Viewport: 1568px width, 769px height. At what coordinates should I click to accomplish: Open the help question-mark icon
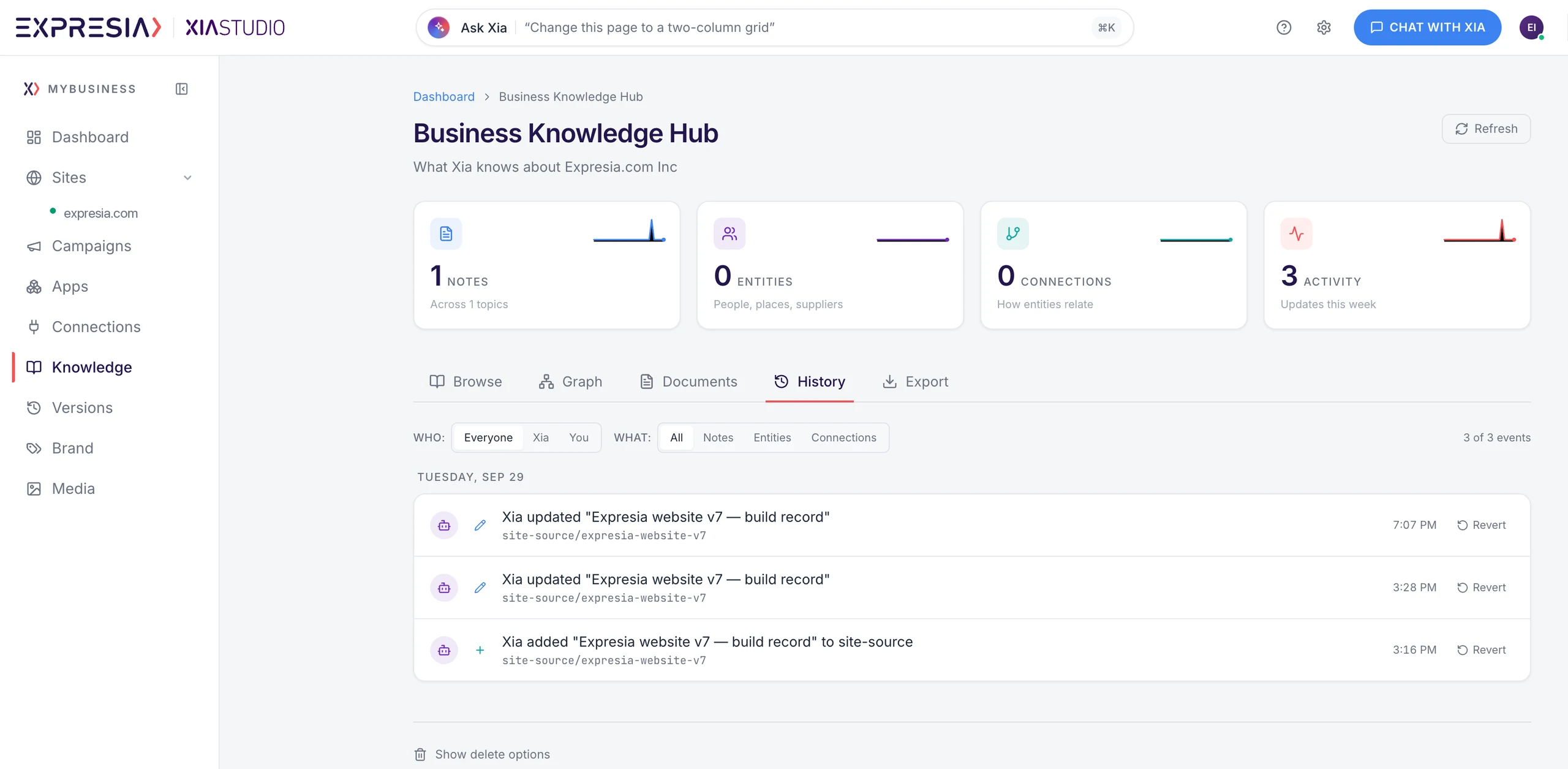[x=1284, y=28]
